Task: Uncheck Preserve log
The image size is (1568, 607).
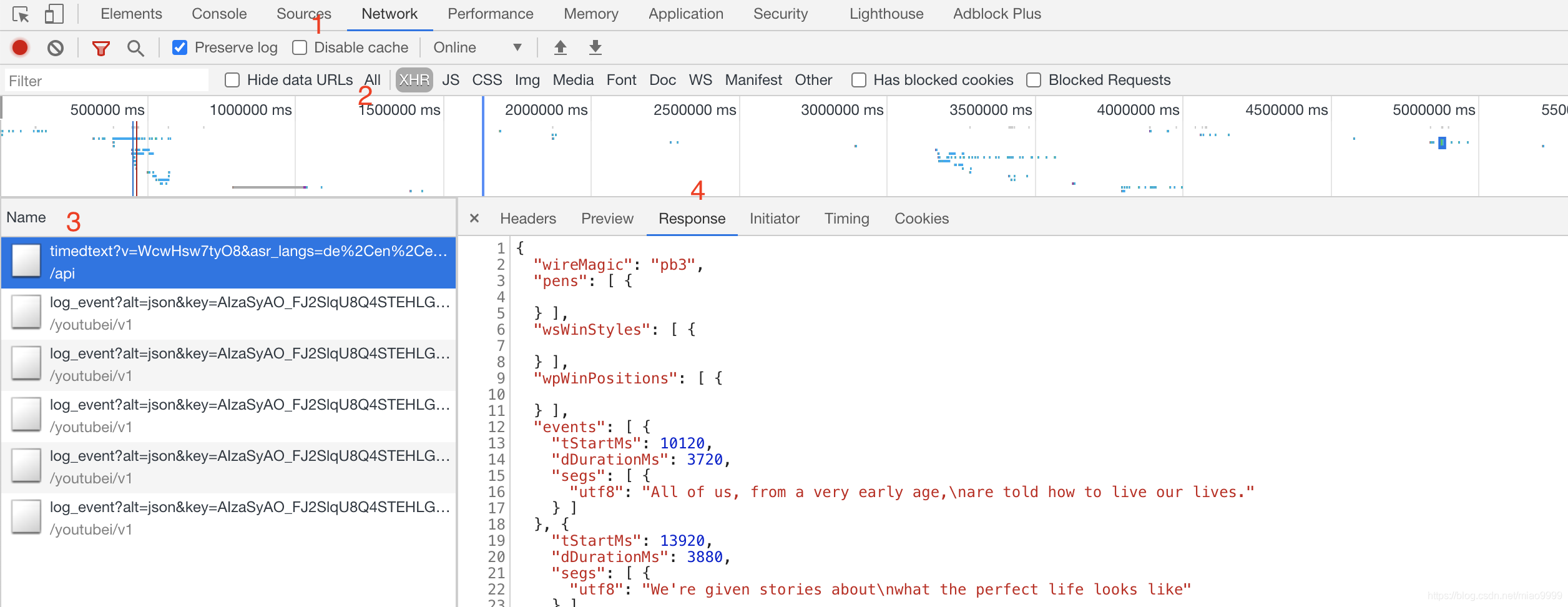Action: pos(180,47)
